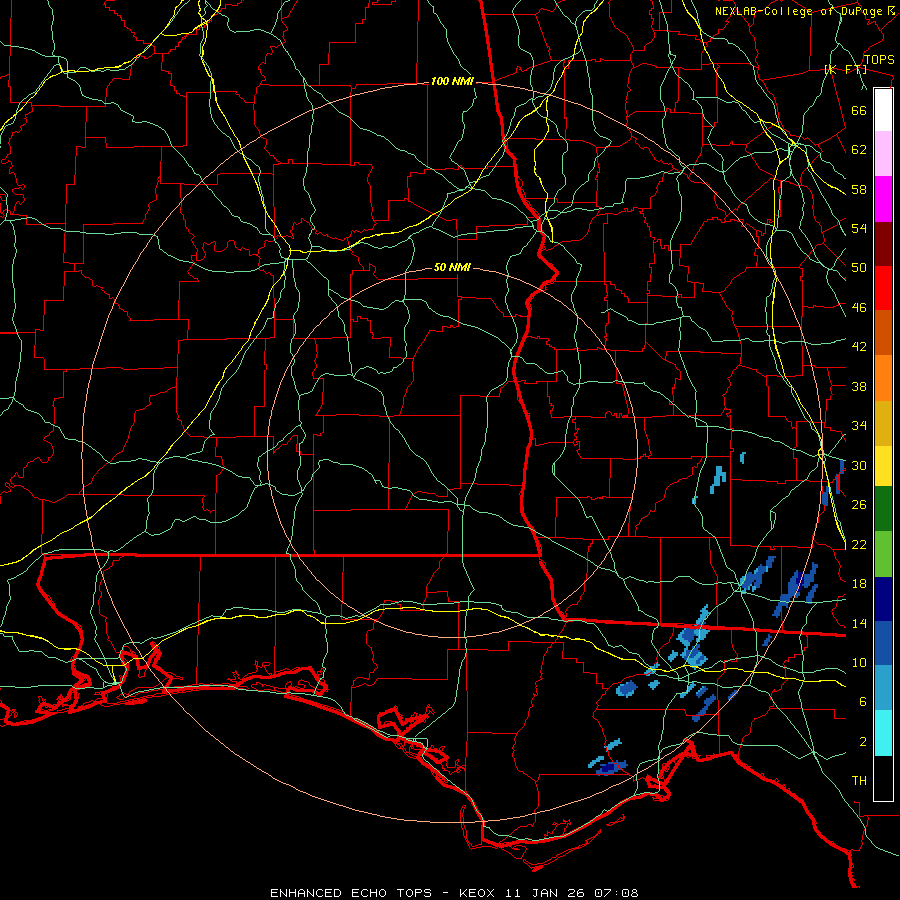Screen dimensions: 900x900
Task: Click the TH legend label
Action: (x=859, y=781)
